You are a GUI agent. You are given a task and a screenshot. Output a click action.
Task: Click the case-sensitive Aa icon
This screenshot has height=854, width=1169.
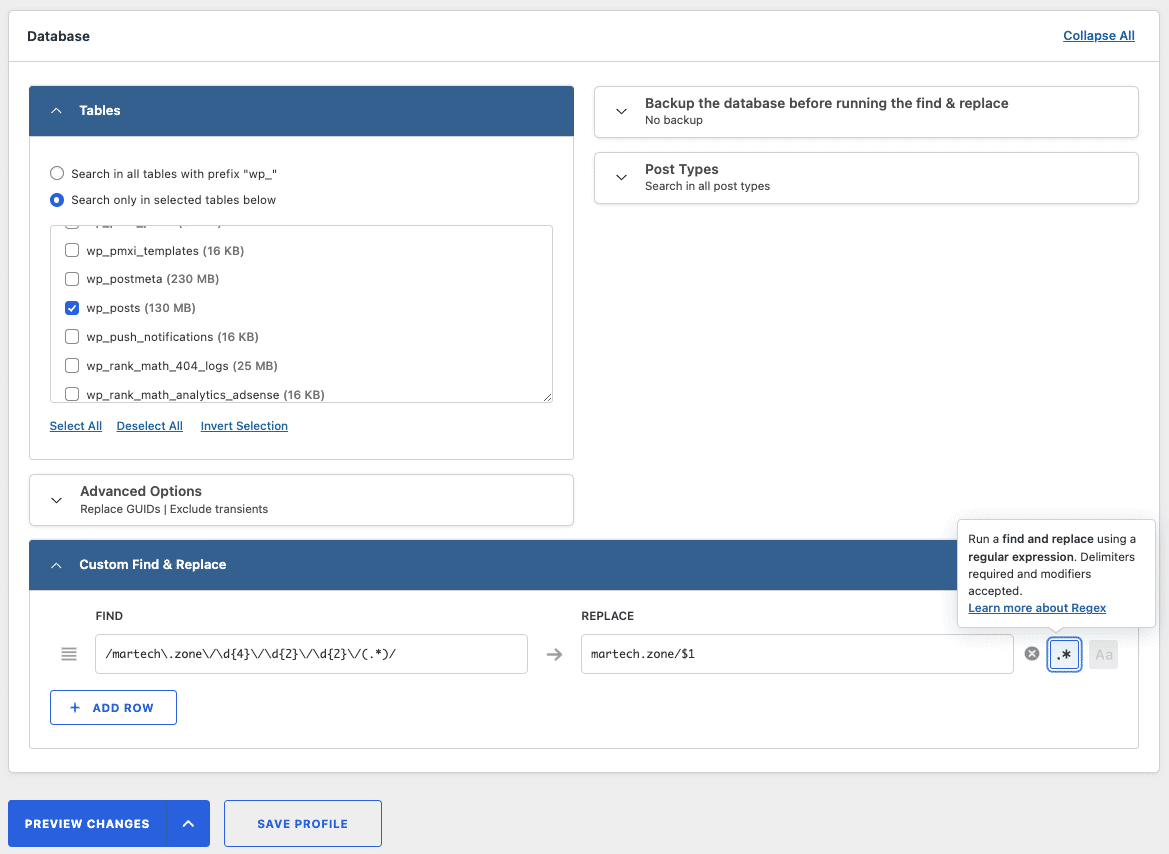pos(1103,655)
